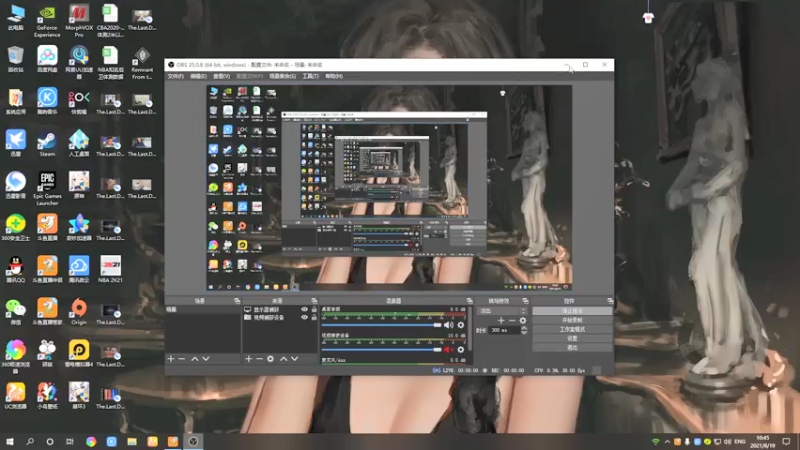
Task: Click the audio mixer vertical scrollbar
Action: click(469, 331)
